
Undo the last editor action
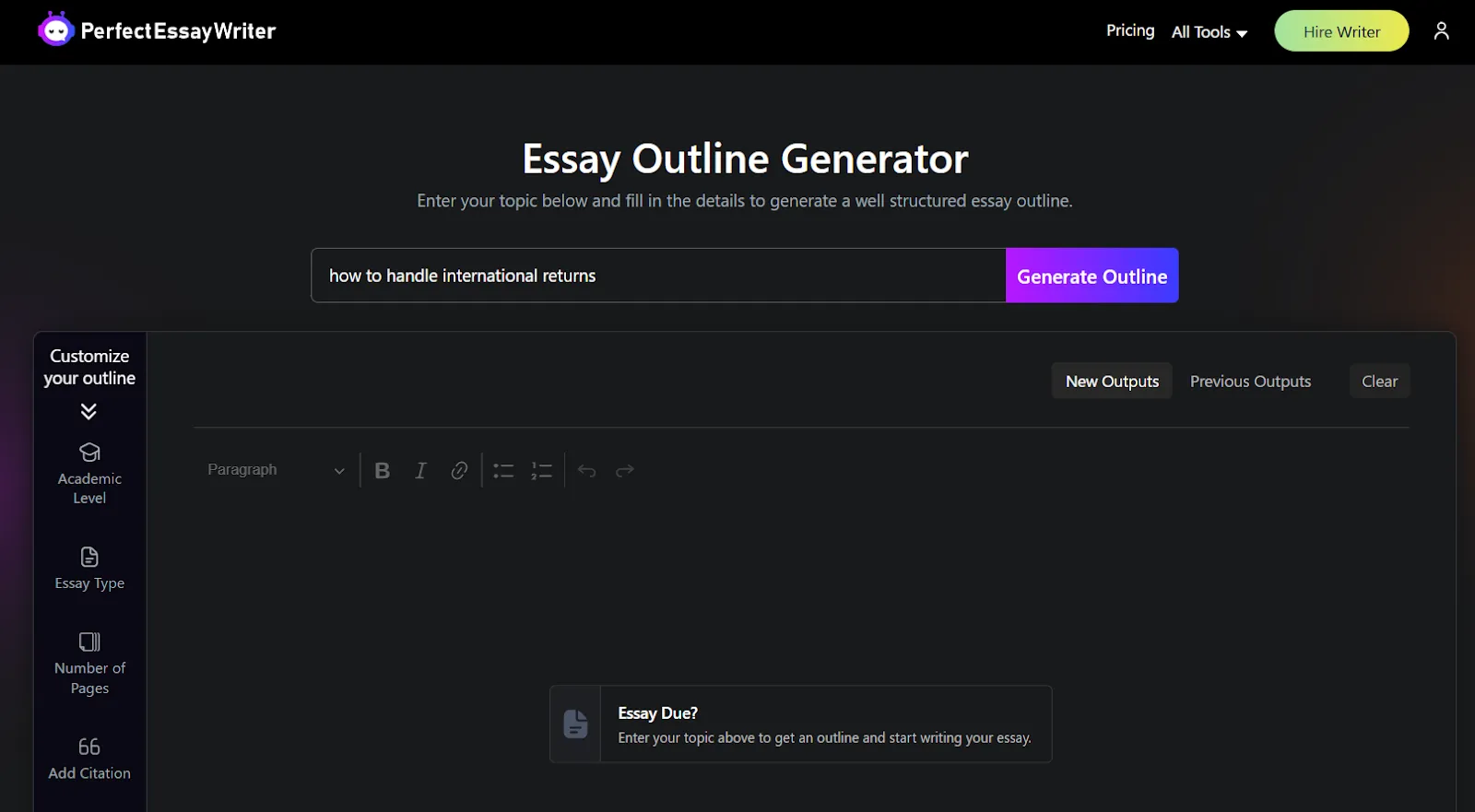586,471
